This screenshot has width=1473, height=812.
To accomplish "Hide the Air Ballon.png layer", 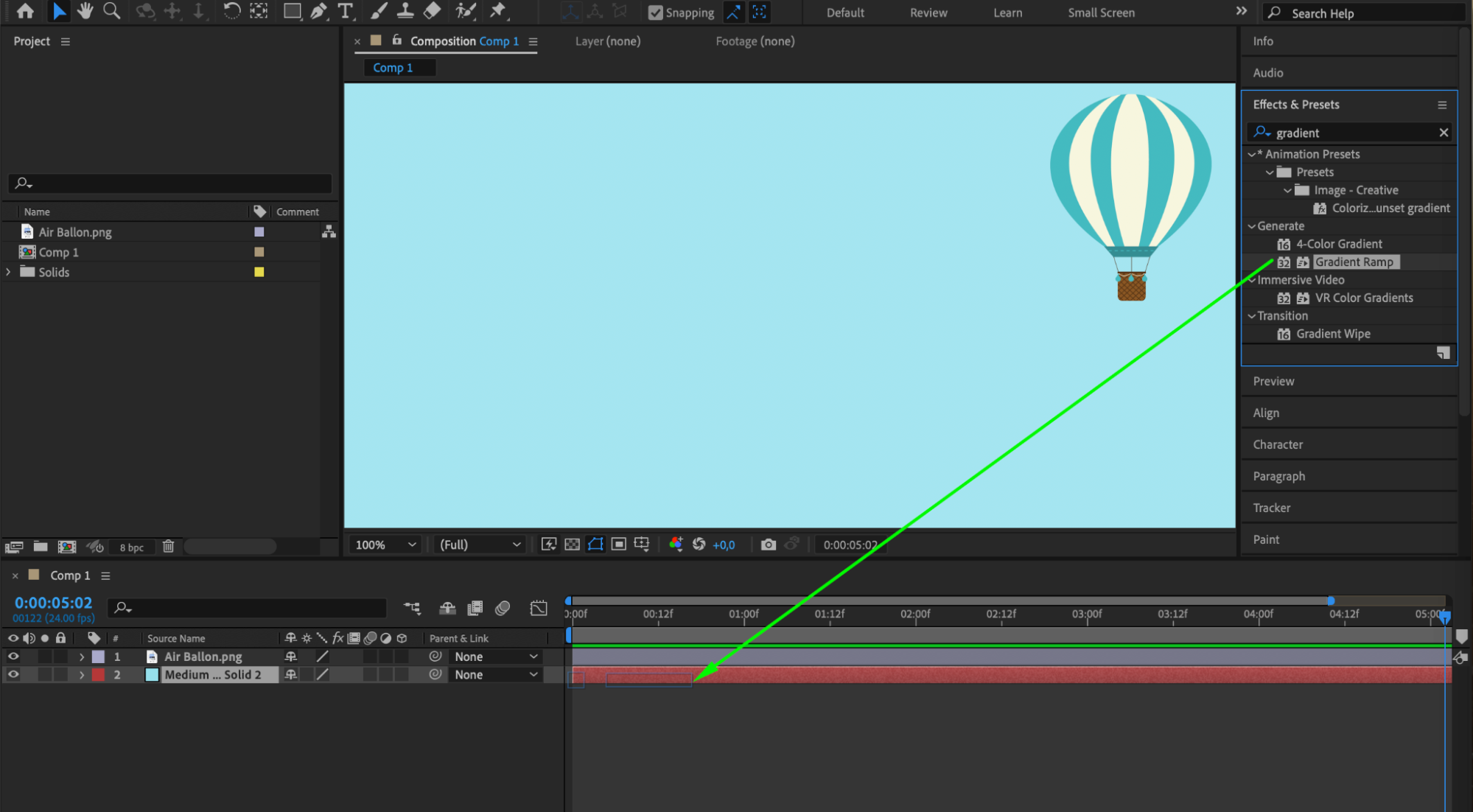I will point(13,657).
